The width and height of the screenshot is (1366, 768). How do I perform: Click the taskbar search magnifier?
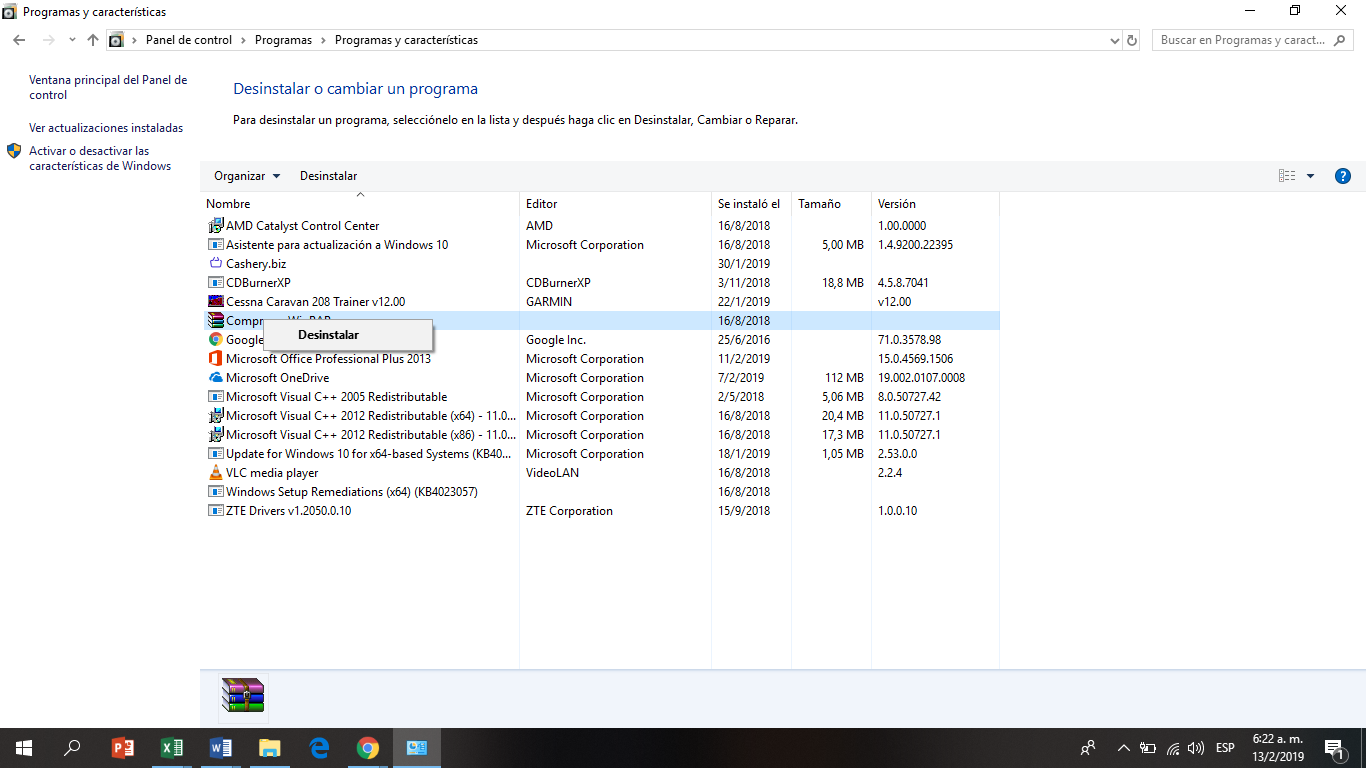click(72, 748)
